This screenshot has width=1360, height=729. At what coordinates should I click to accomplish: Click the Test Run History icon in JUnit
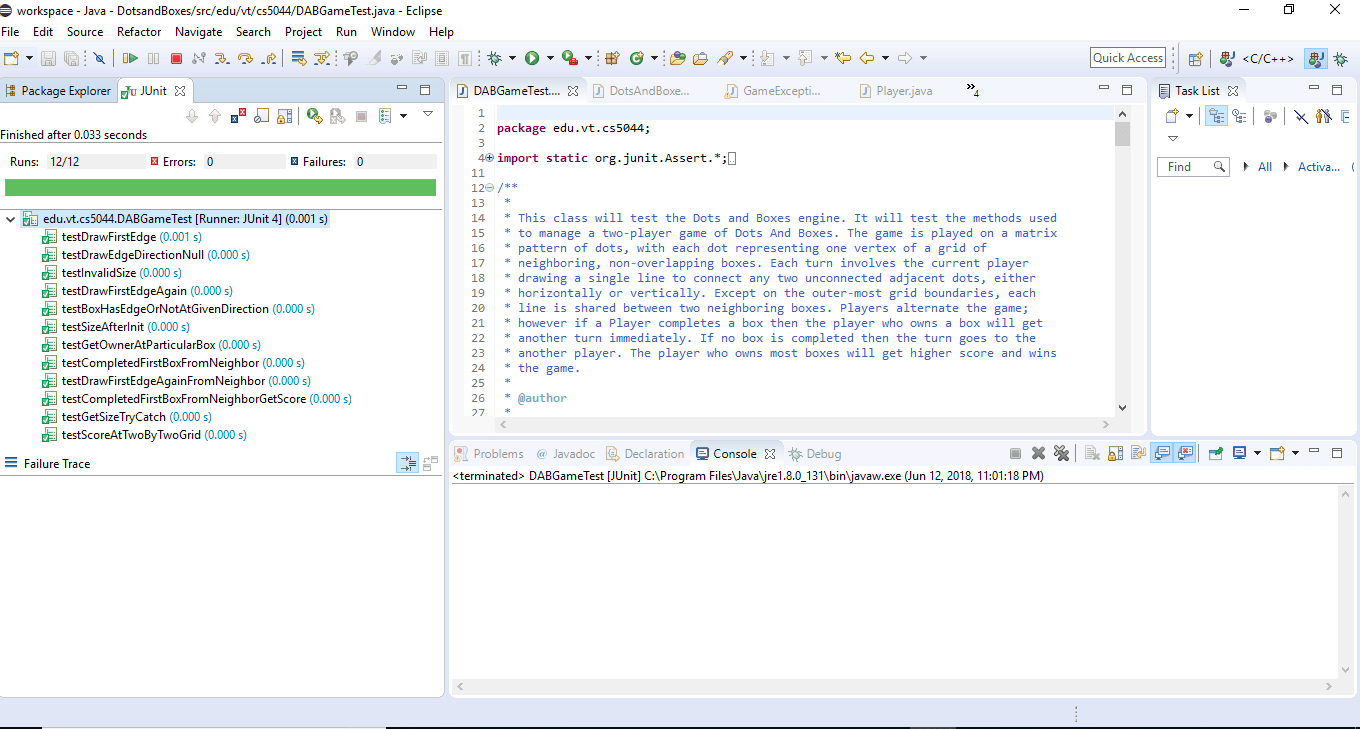[x=385, y=116]
